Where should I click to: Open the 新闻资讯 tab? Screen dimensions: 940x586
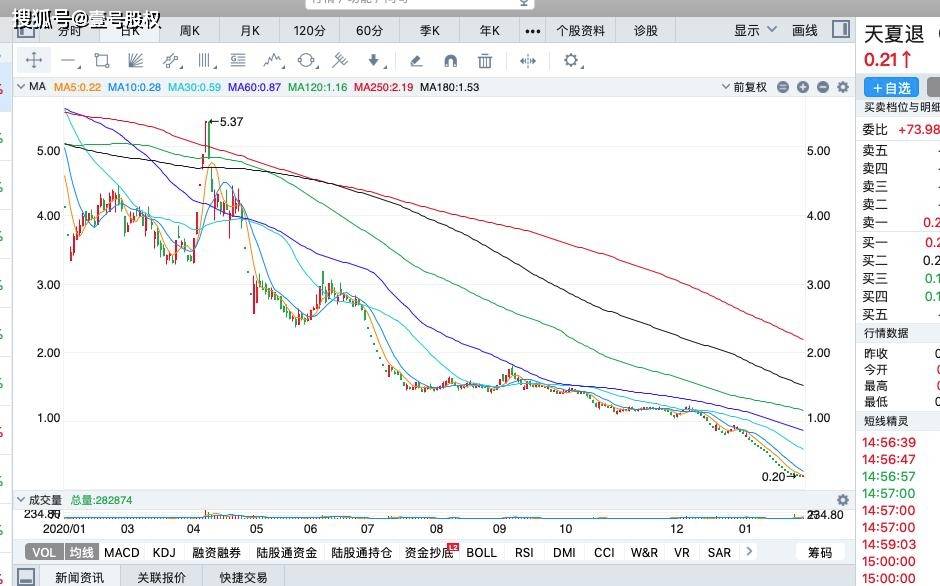tap(79, 577)
